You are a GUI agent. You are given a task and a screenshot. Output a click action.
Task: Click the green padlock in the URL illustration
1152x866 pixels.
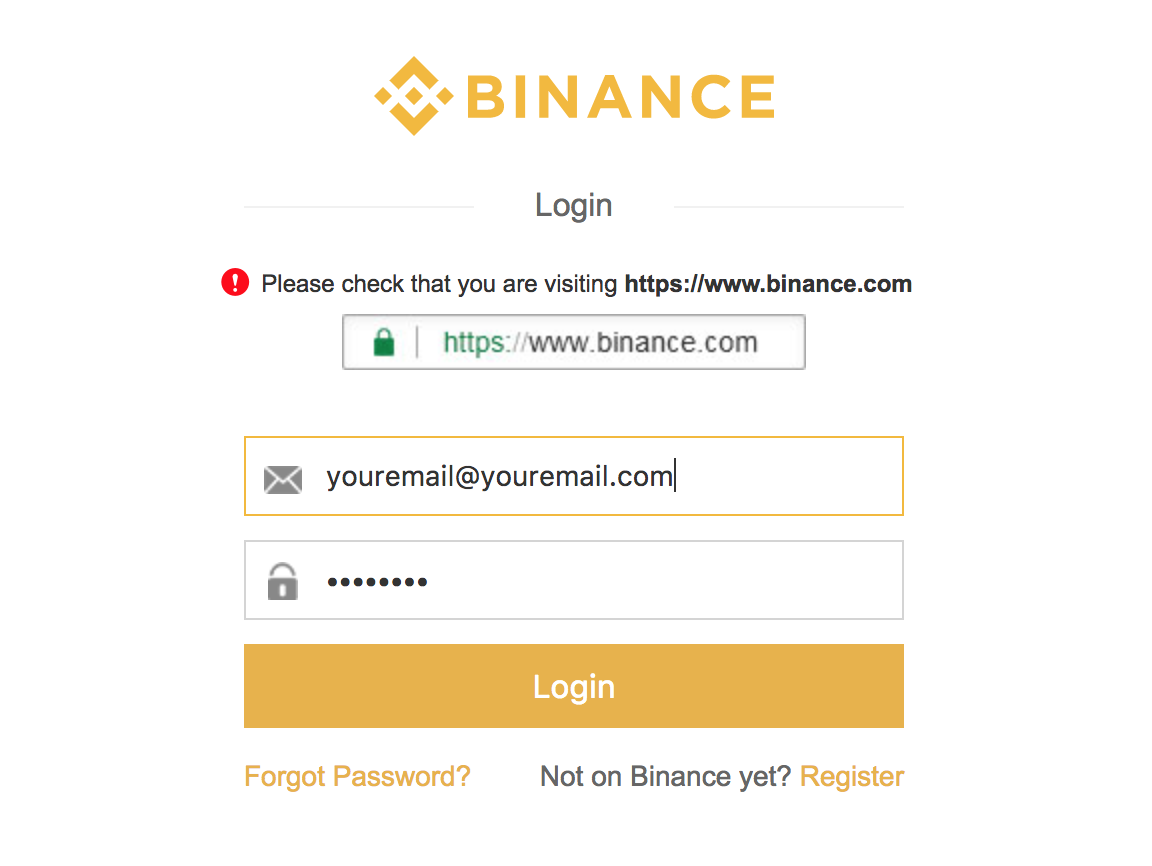[x=384, y=342]
